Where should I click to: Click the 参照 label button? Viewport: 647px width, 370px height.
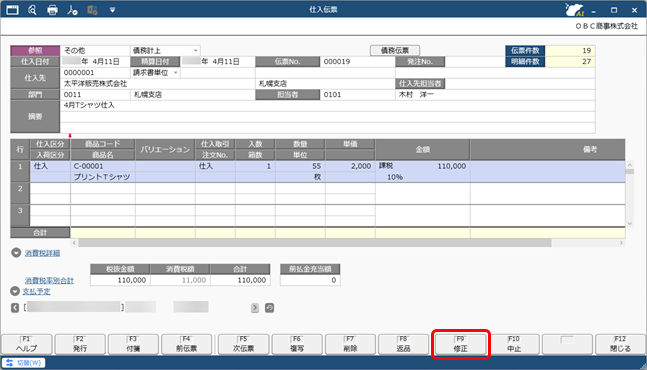click(x=35, y=50)
